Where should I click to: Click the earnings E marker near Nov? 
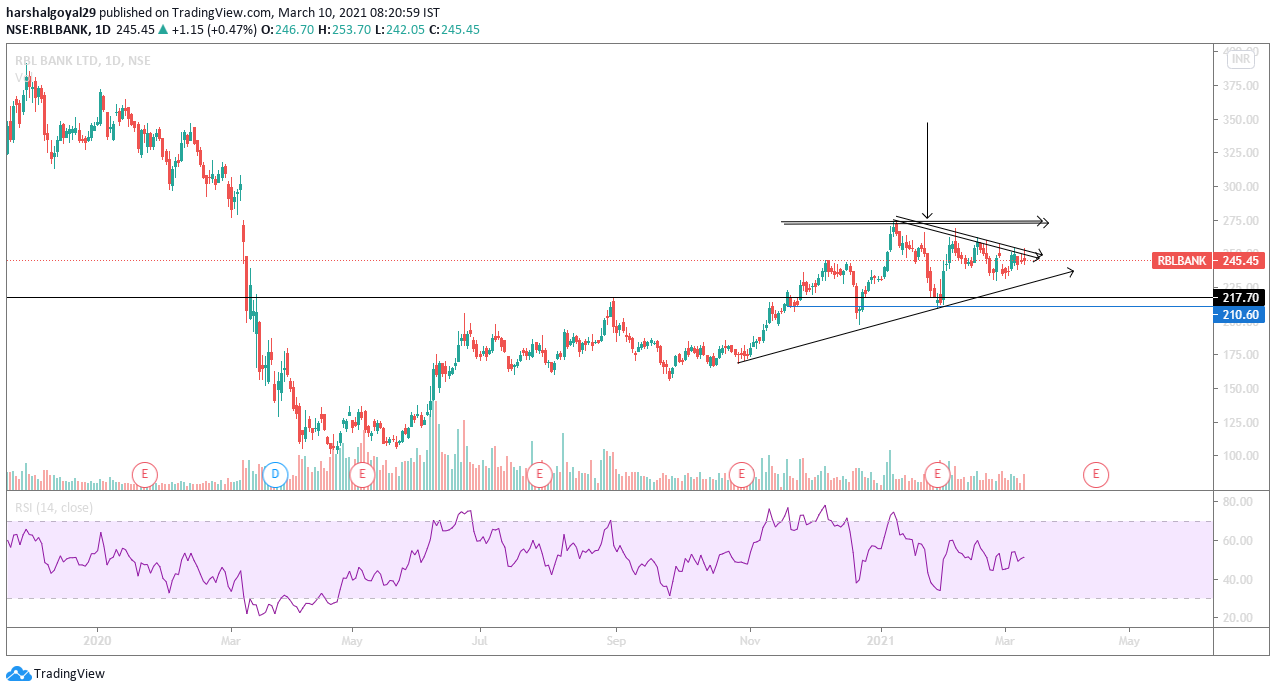741,474
